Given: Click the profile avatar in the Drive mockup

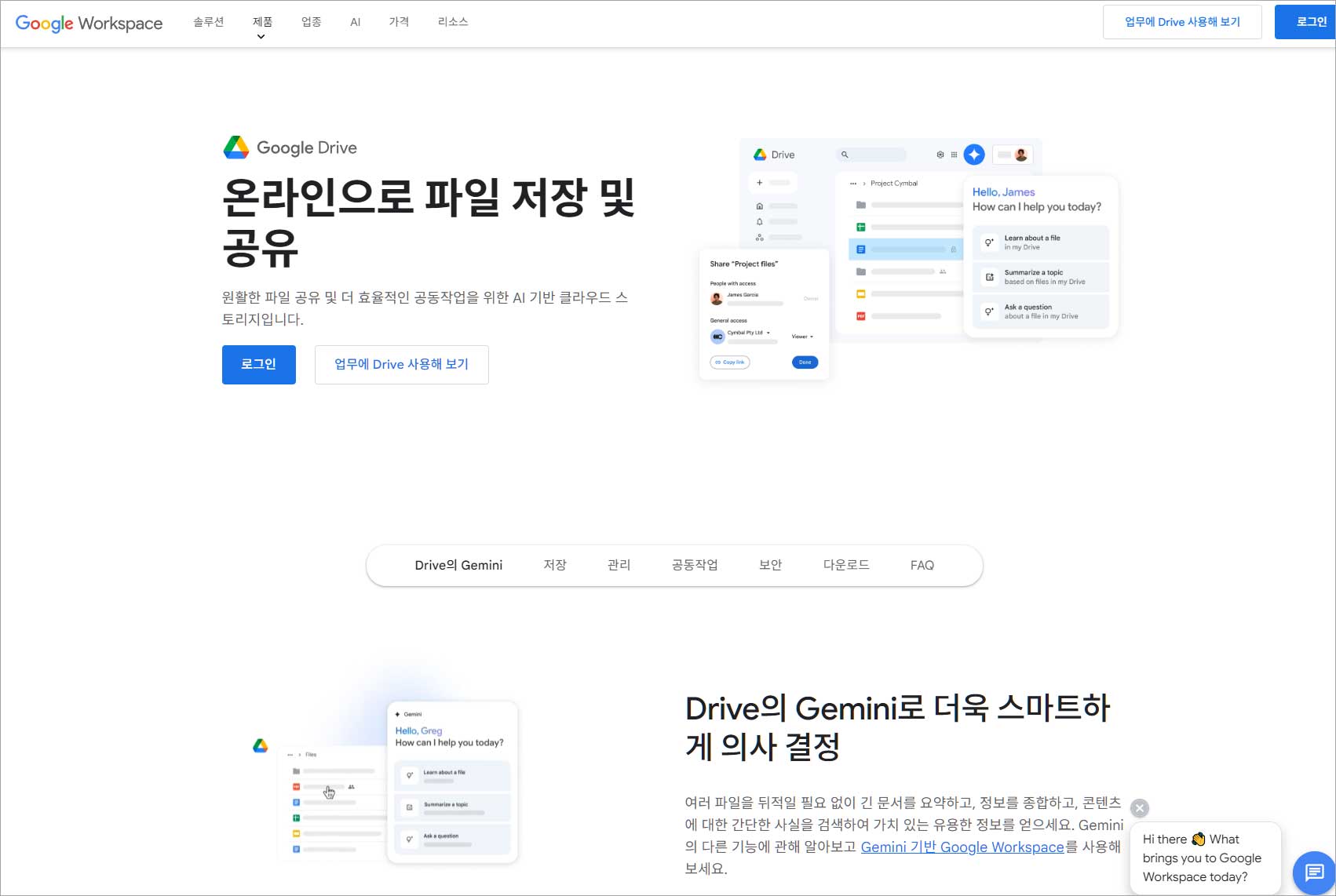Looking at the screenshot, I should 1022,155.
